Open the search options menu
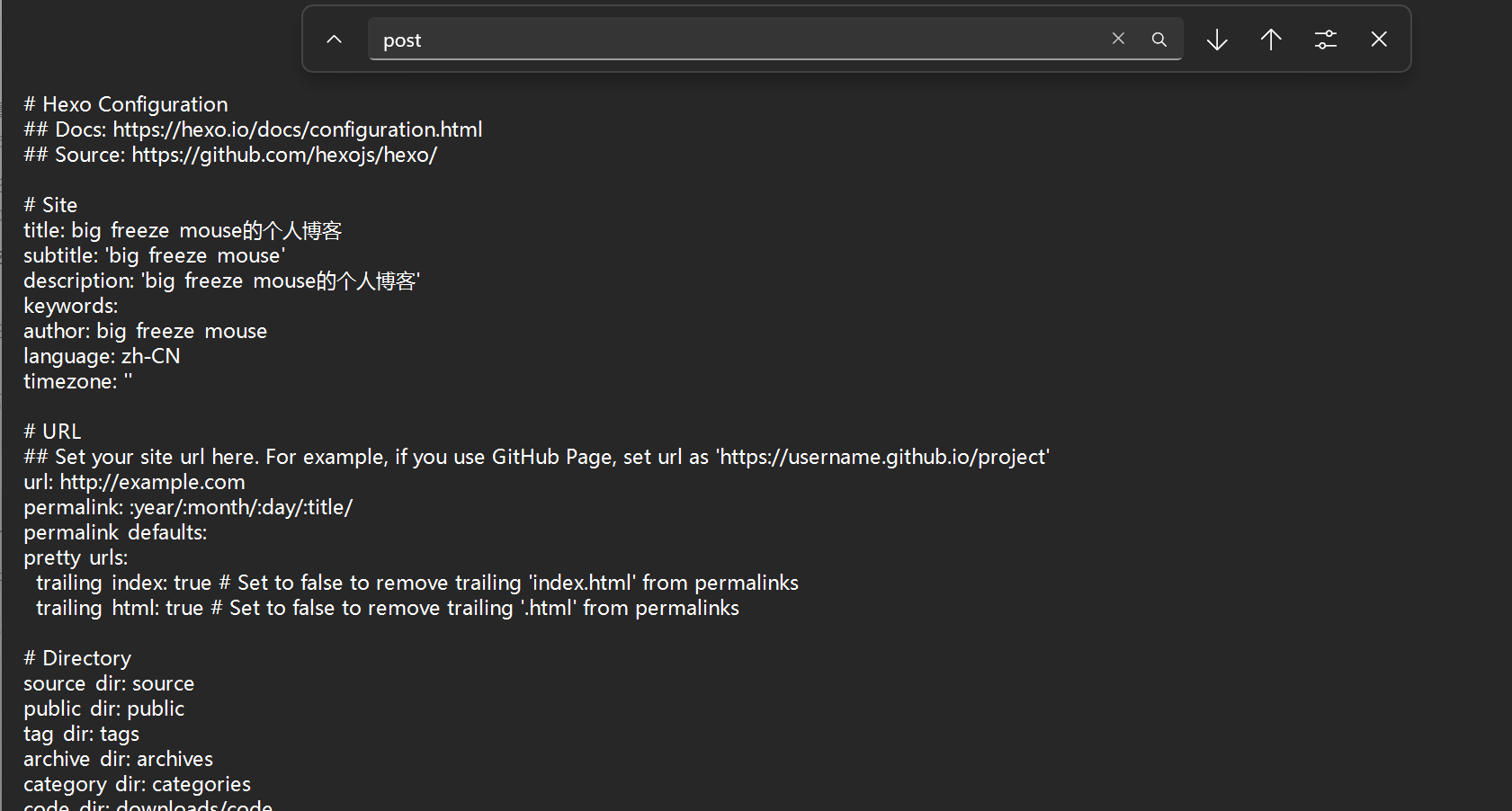Viewport: 1512px width, 811px height. (1325, 40)
